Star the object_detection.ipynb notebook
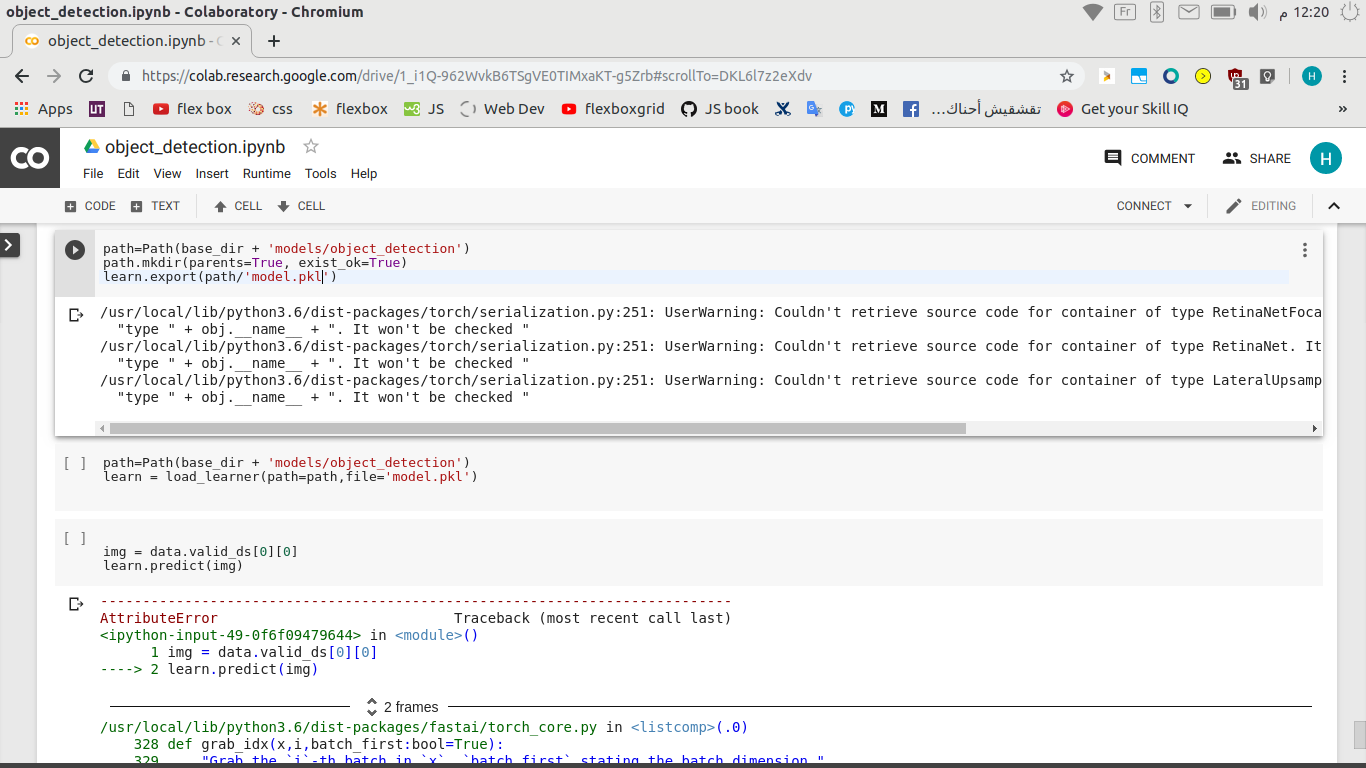Image resolution: width=1366 pixels, height=768 pixels. (311, 146)
